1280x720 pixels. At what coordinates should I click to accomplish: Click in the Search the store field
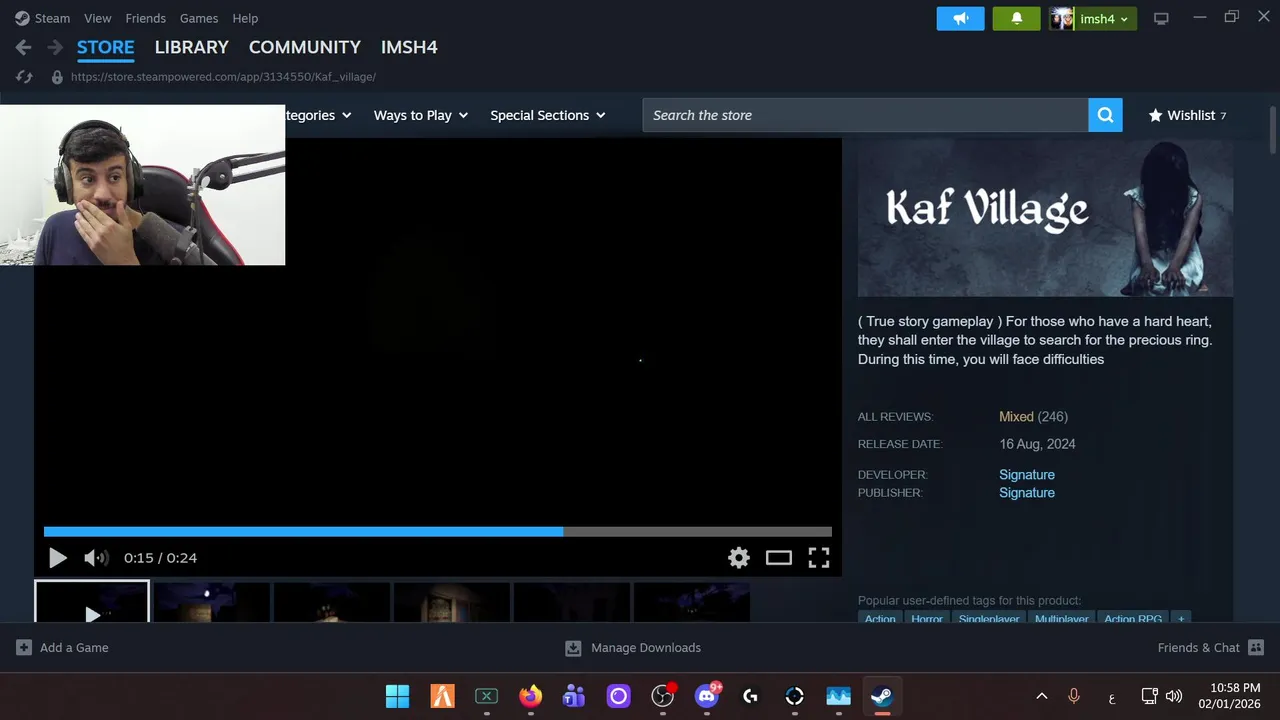click(x=865, y=115)
